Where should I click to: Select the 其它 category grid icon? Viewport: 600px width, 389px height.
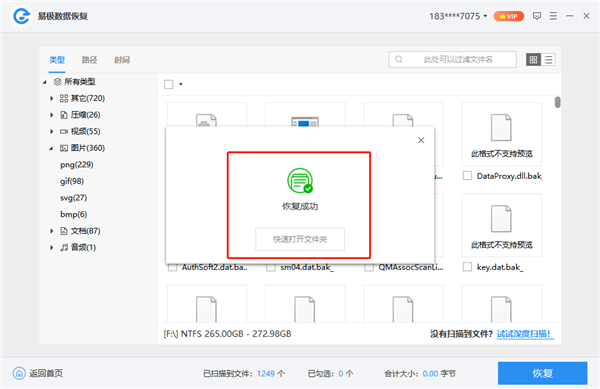coord(64,98)
